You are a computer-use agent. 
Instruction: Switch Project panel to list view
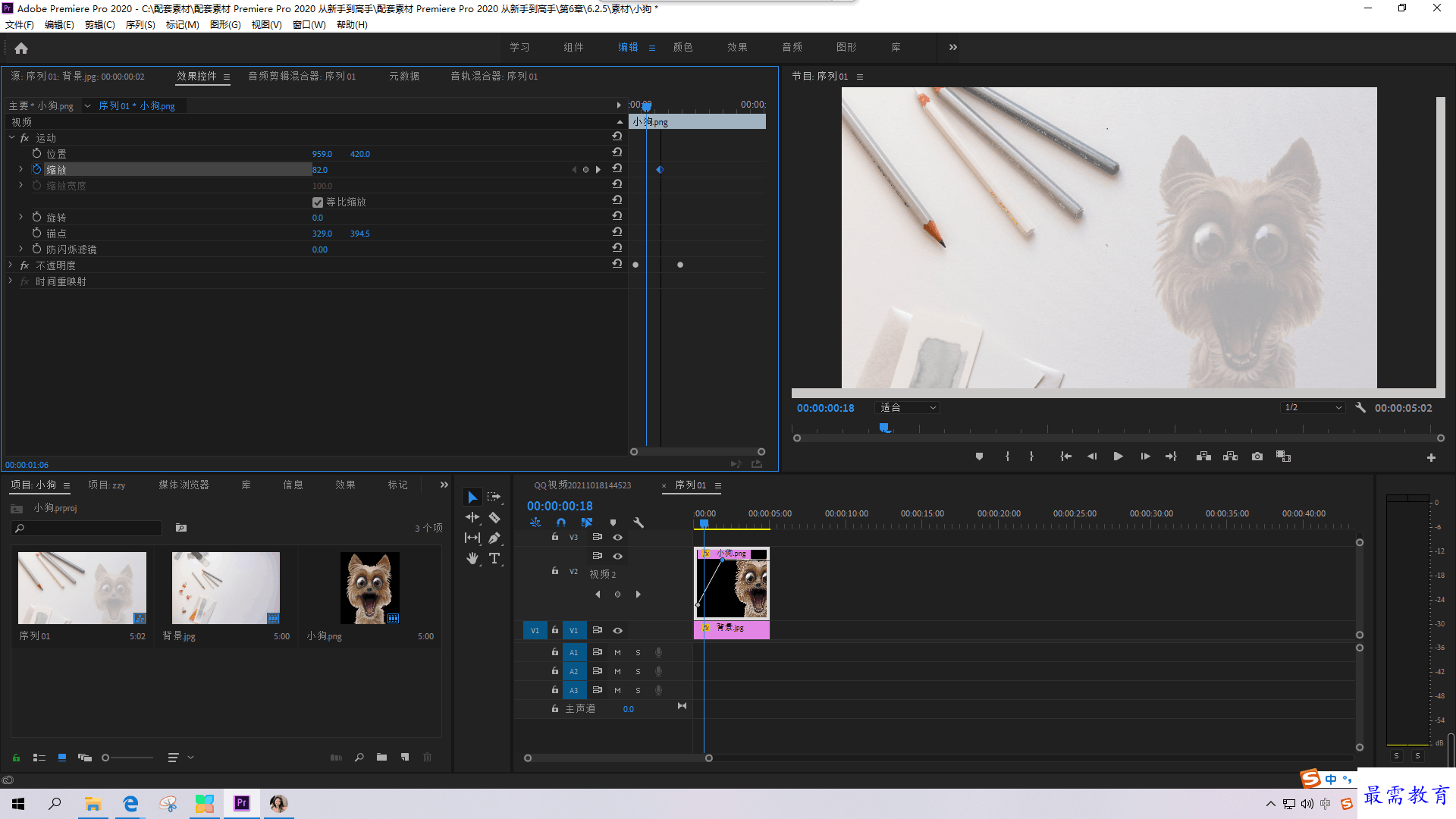pos(39,757)
